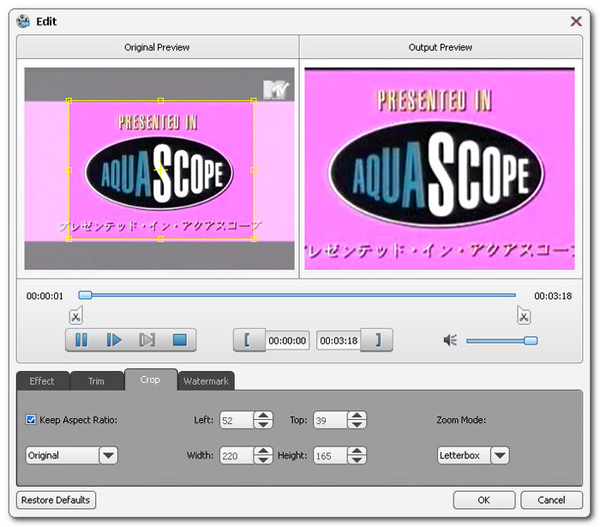The width and height of the screenshot is (600, 527).
Task: Click the bottom-middle crop handle
Action: [x=161, y=239]
